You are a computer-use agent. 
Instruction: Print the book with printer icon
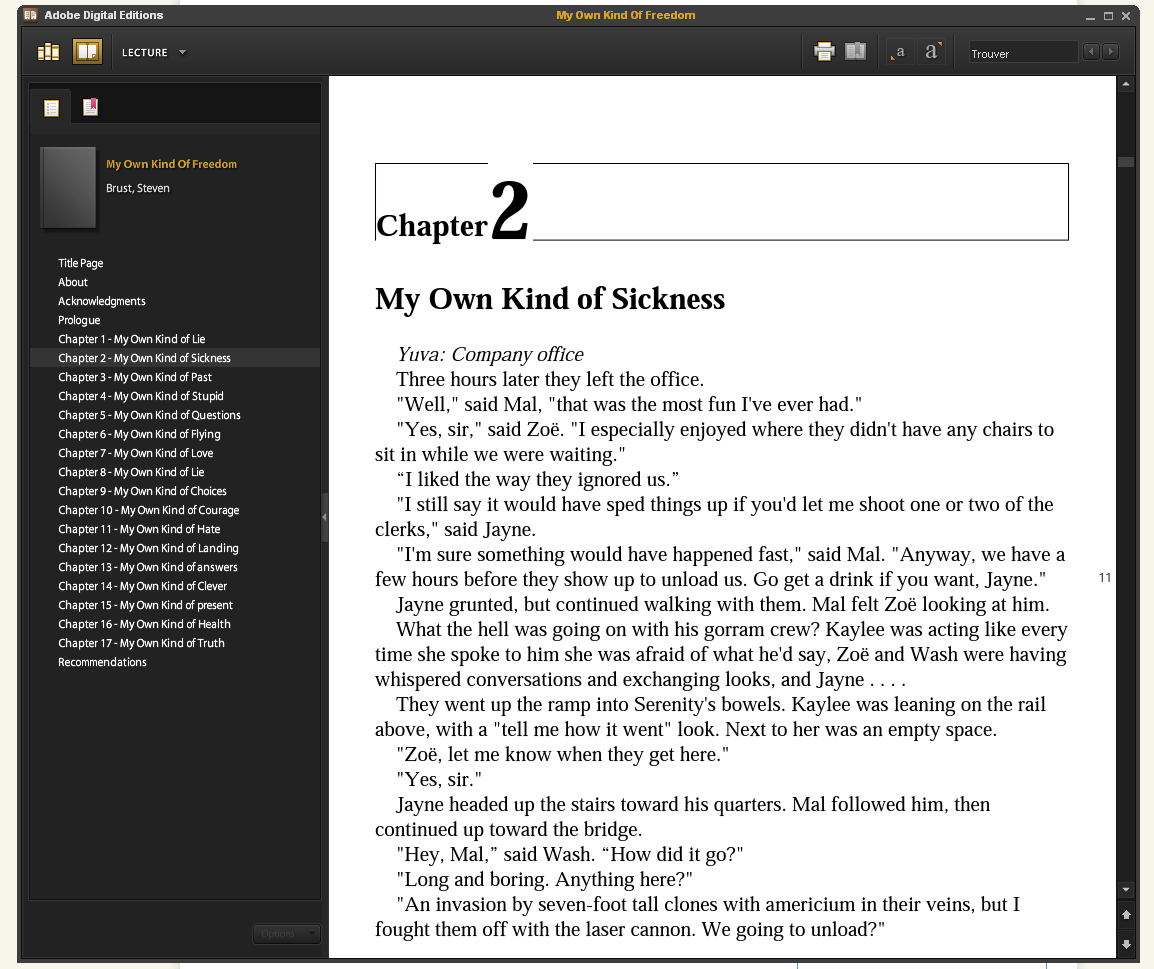824,52
